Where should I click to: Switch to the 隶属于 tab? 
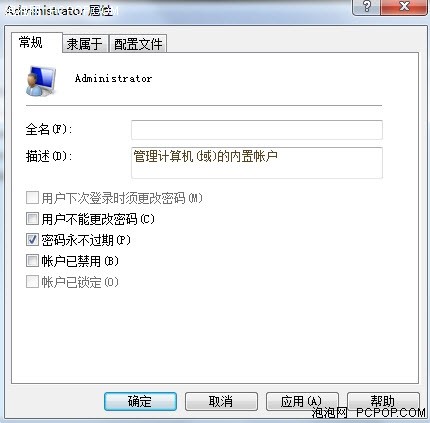[85, 44]
